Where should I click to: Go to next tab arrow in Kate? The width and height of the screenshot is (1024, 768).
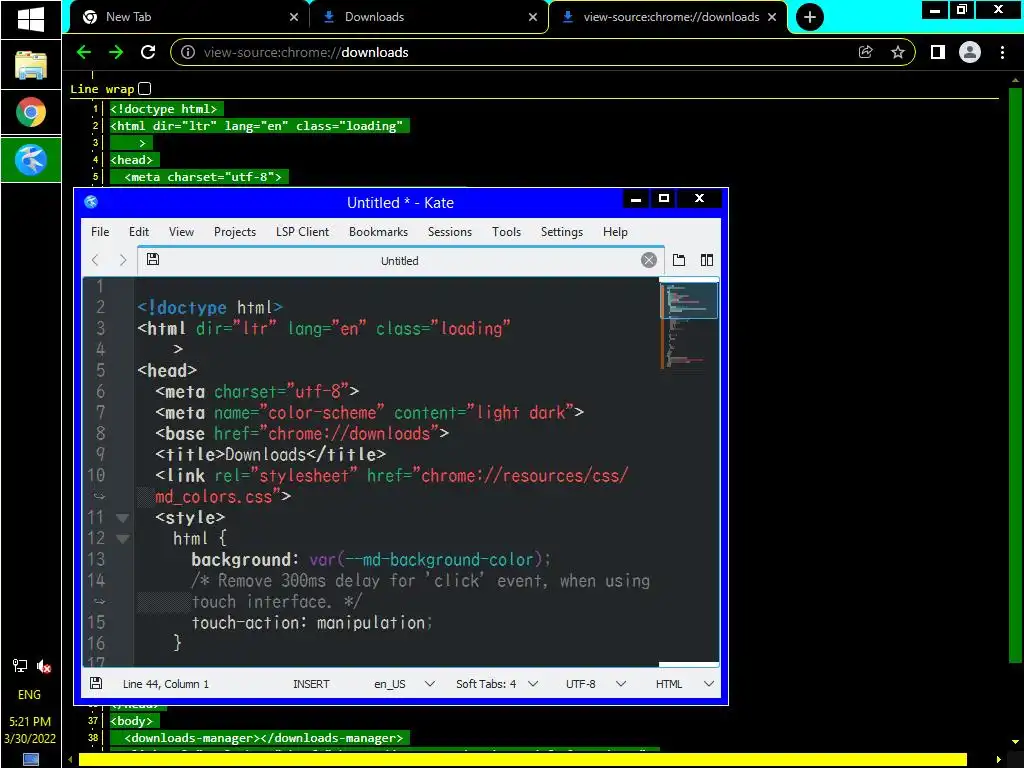[x=123, y=260]
